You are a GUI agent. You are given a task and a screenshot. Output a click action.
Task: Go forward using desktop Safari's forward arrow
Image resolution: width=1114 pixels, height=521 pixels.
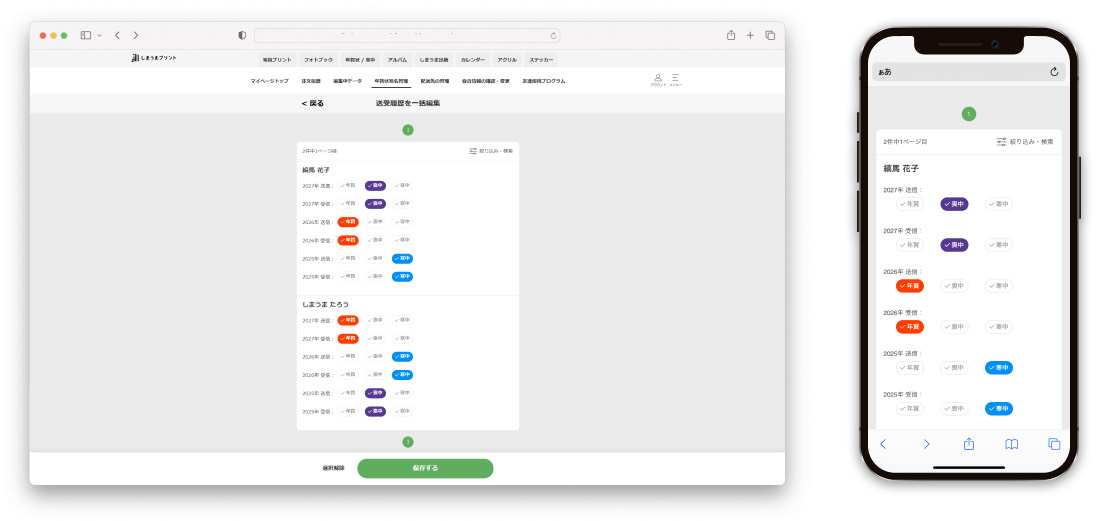[x=136, y=35]
